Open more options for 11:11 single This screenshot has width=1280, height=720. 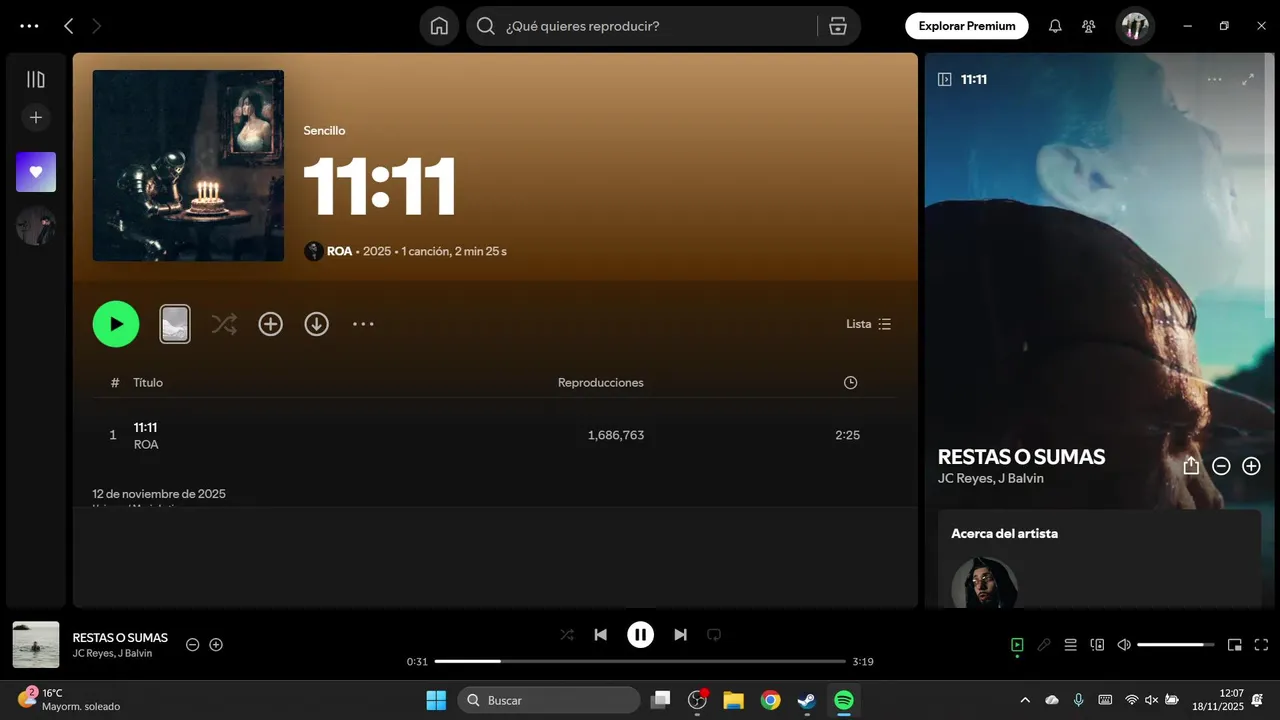click(x=363, y=324)
